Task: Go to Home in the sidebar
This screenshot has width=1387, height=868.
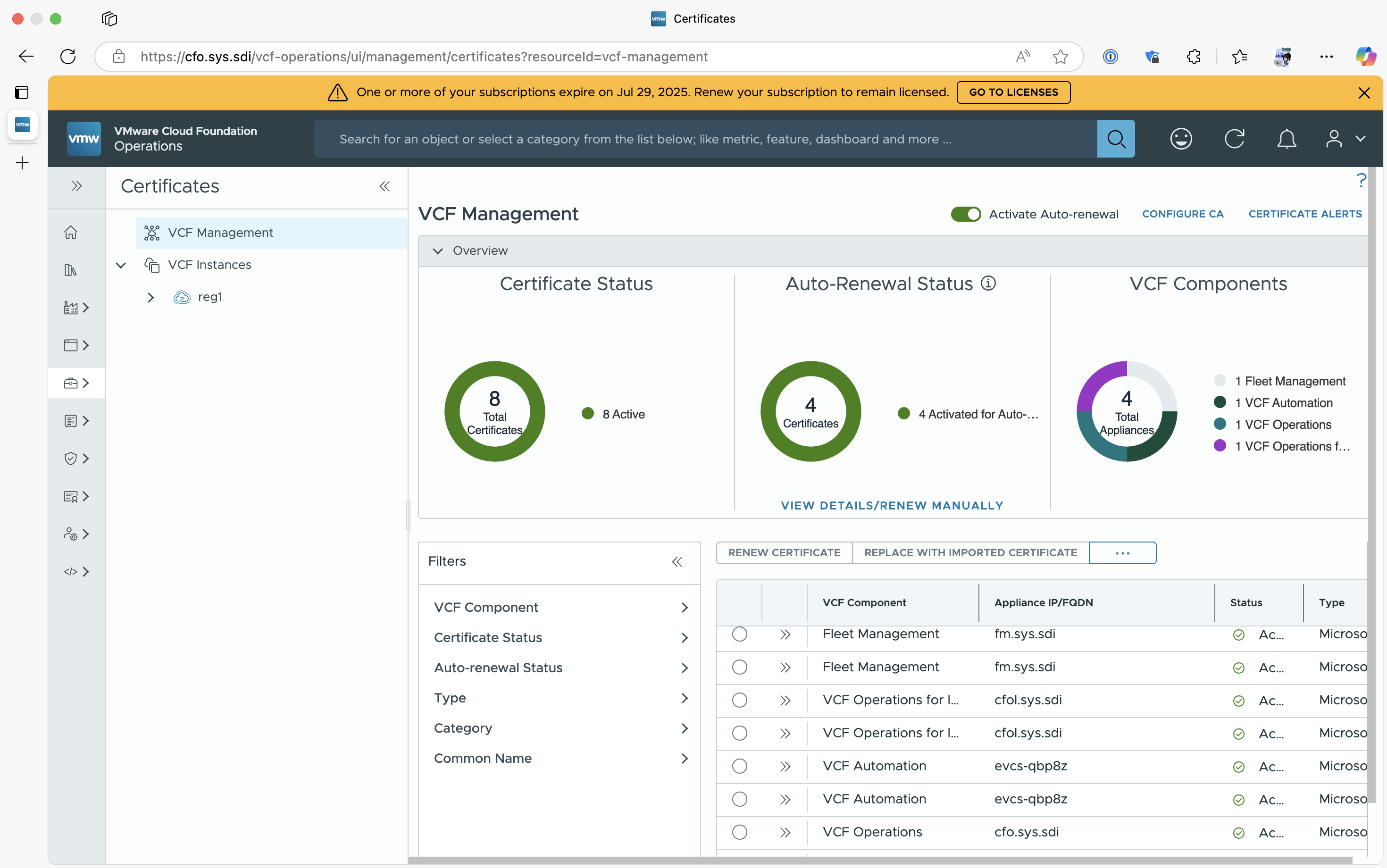Action: pos(71,233)
